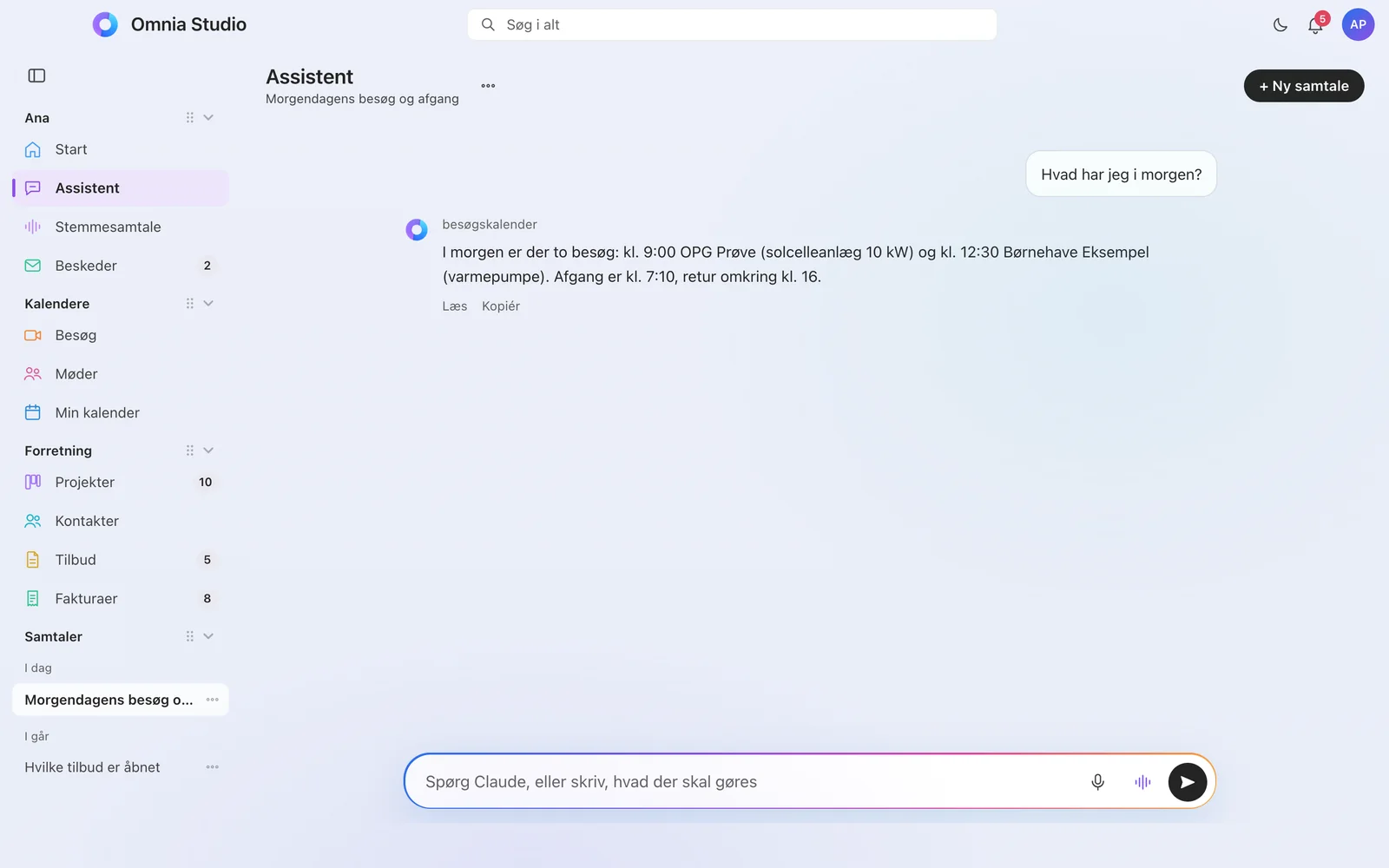
Task: Click the Omnia Studio logo
Action: [x=105, y=24]
